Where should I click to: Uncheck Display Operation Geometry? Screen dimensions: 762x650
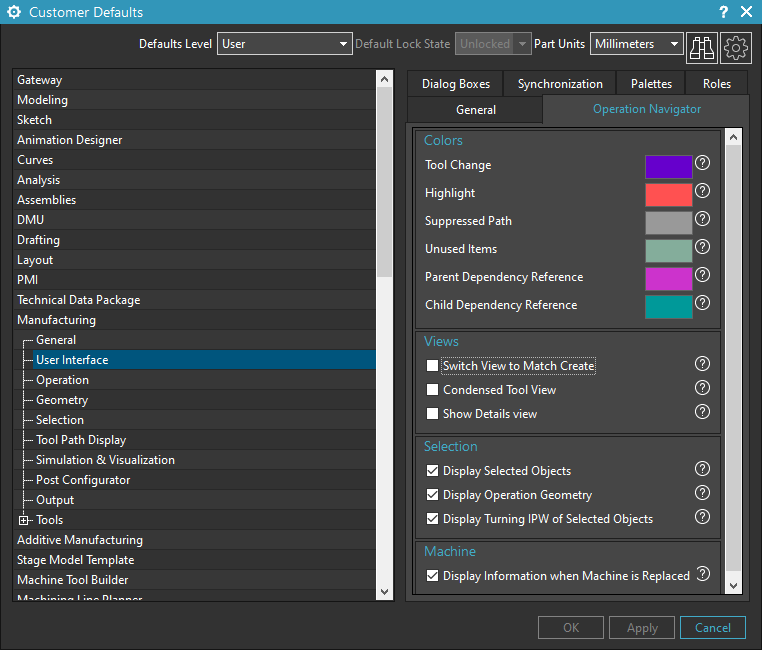point(432,495)
